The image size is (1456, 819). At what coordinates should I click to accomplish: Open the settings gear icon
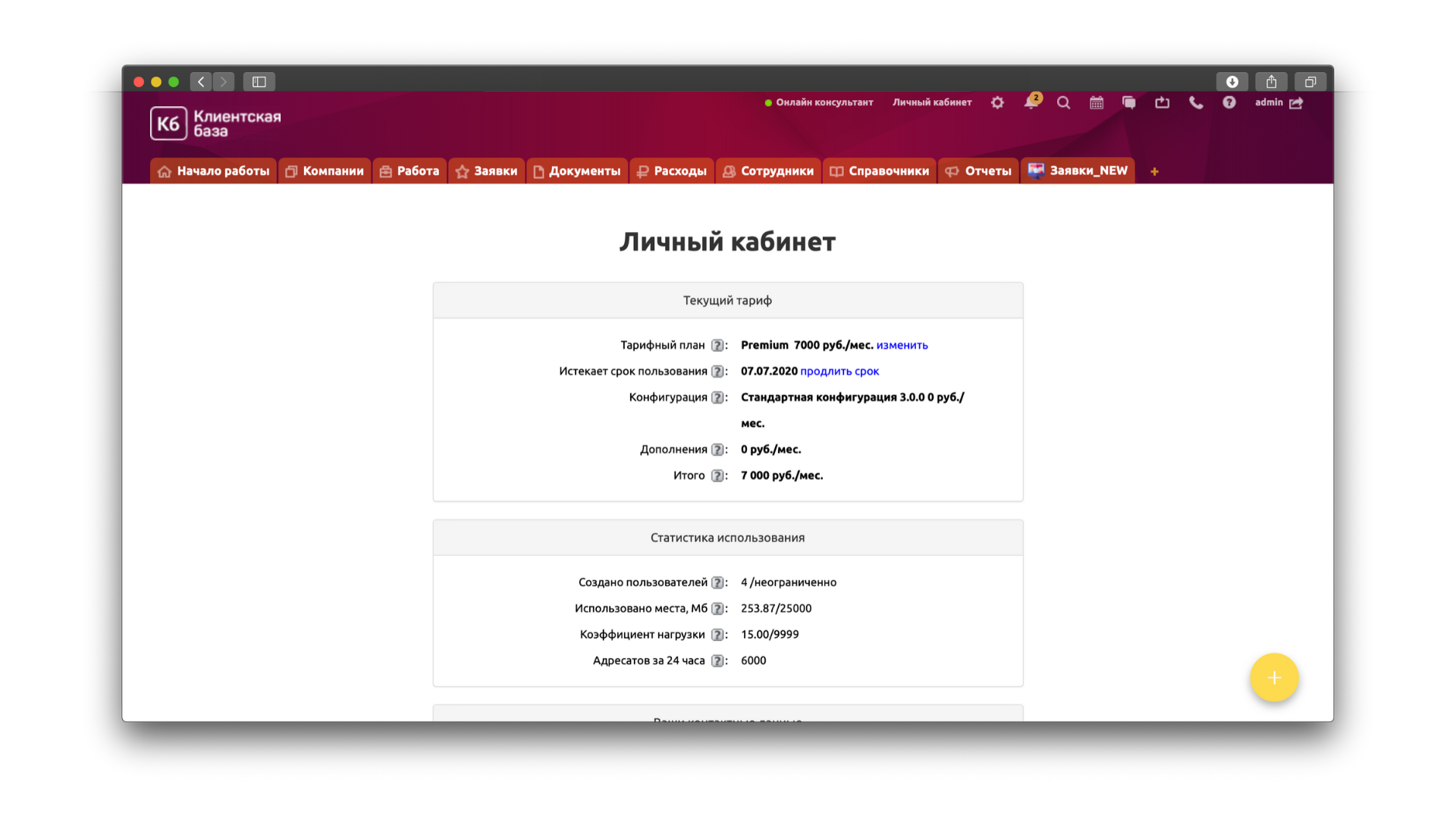point(997,102)
